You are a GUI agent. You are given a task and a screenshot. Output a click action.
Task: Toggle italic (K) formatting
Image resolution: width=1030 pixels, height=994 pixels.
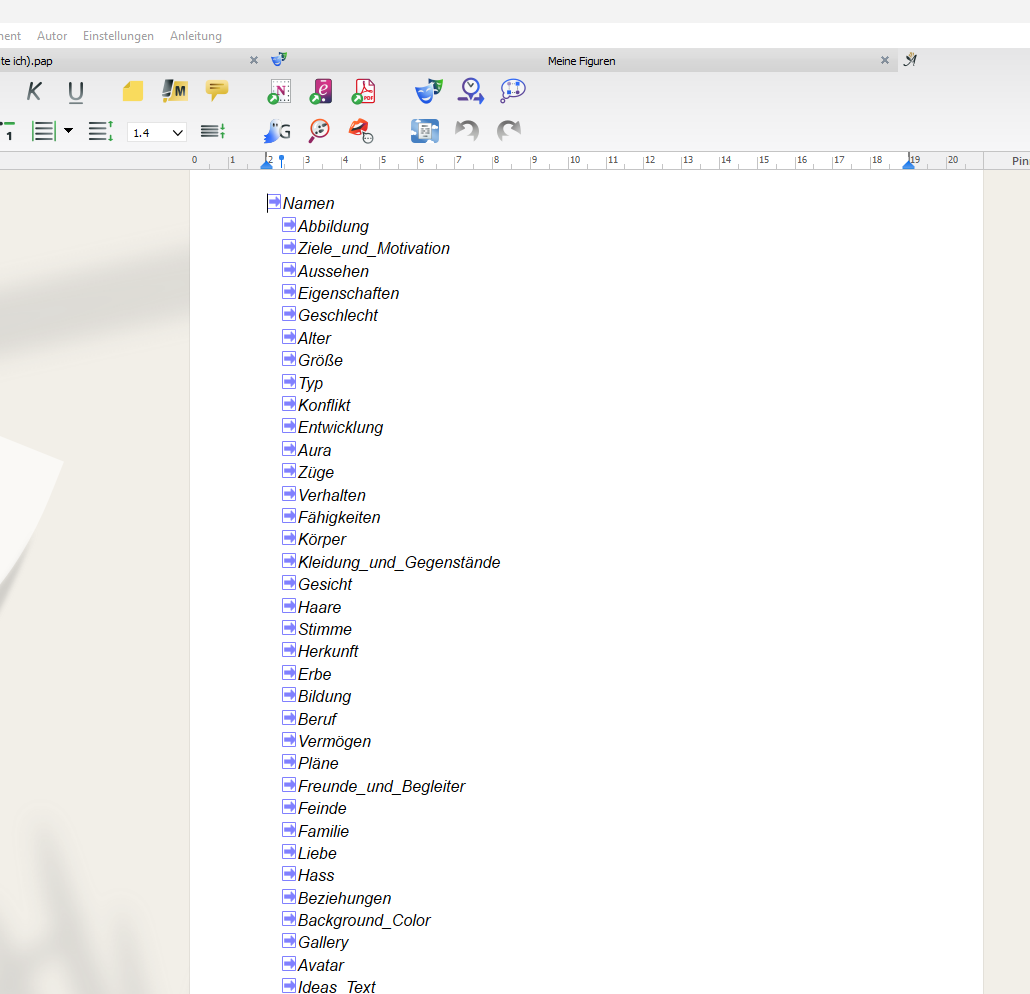pyautogui.click(x=34, y=92)
